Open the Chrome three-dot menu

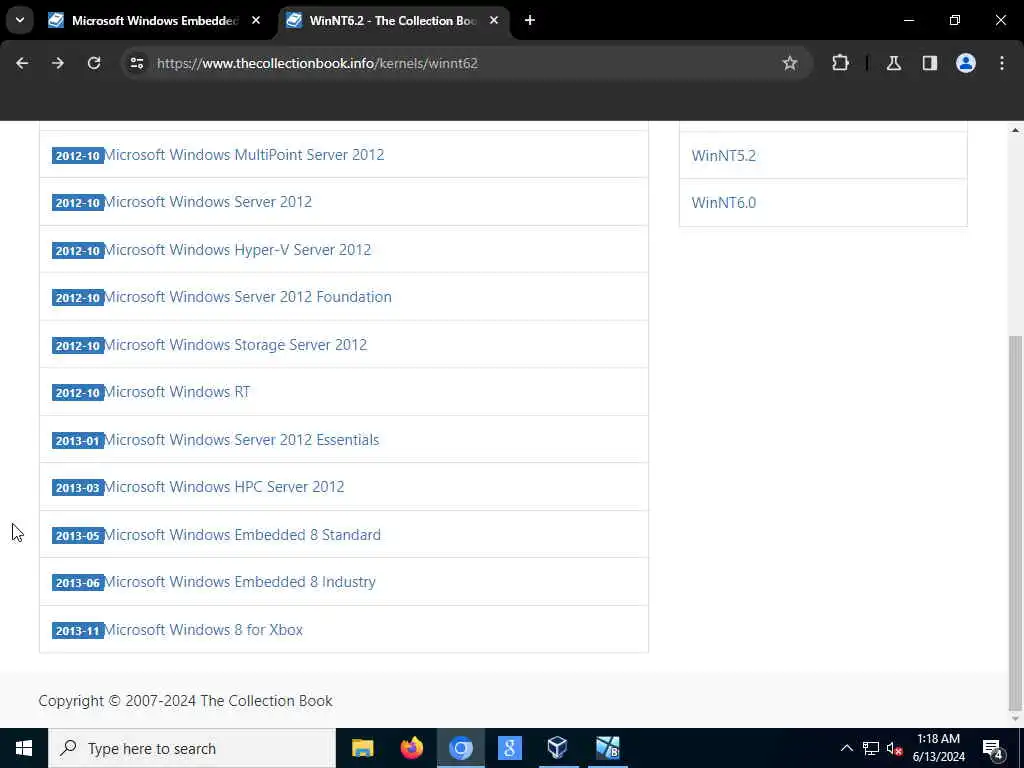(1002, 63)
